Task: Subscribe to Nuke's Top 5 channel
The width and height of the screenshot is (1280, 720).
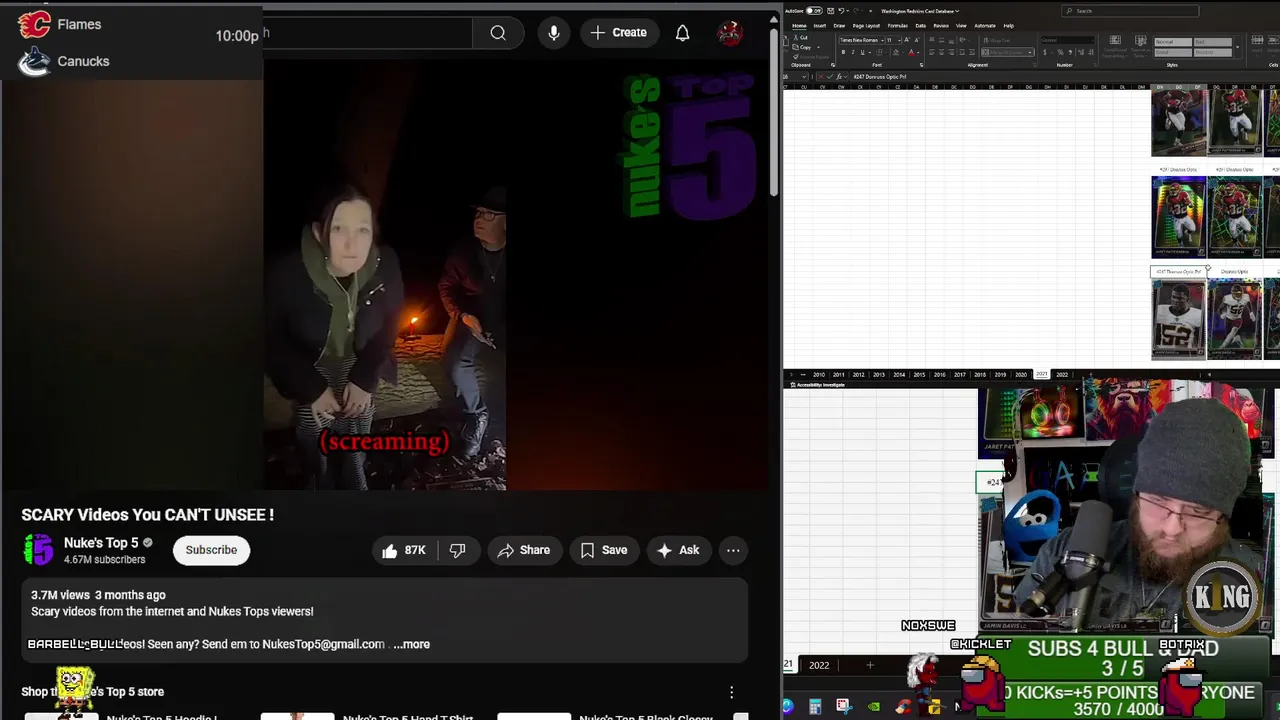Action: pyautogui.click(x=211, y=550)
